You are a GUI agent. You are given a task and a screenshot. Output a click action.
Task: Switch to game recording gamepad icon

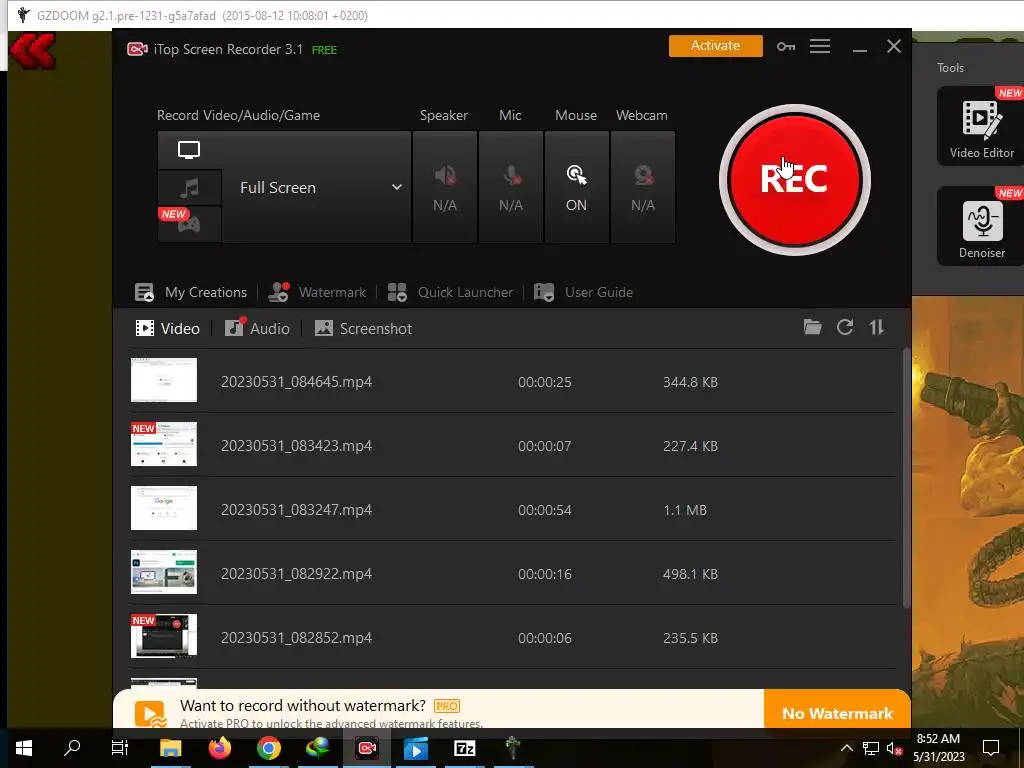point(189,224)
